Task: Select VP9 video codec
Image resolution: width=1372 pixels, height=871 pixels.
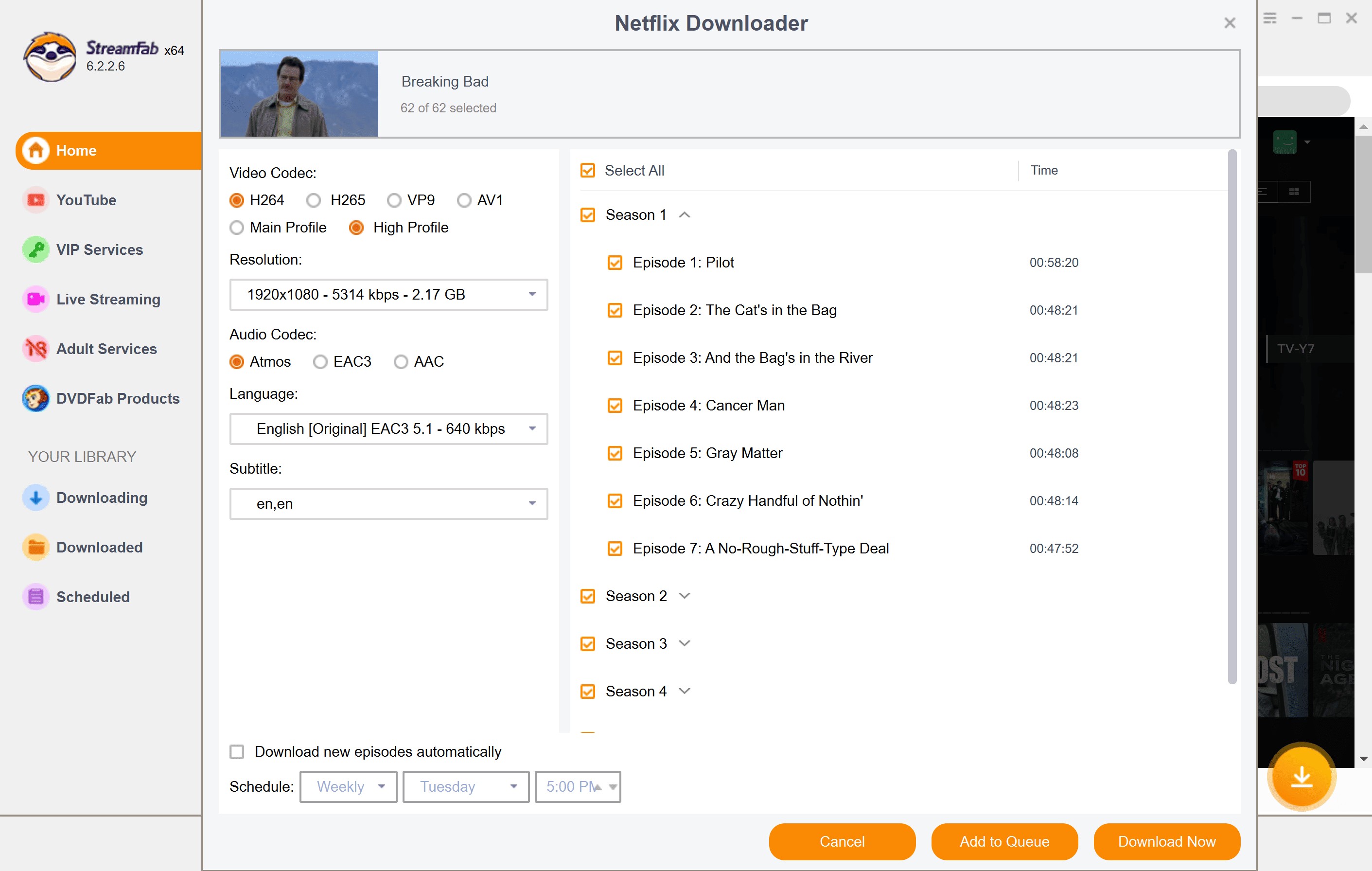Action: click(x=394, y=201)
